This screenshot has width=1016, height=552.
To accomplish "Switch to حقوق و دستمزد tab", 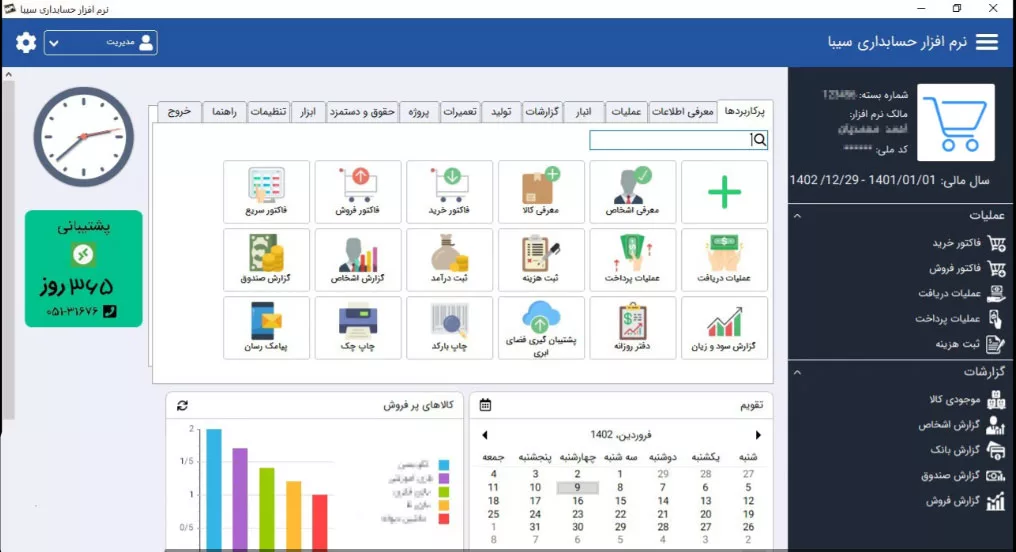I will click(362, 112).
